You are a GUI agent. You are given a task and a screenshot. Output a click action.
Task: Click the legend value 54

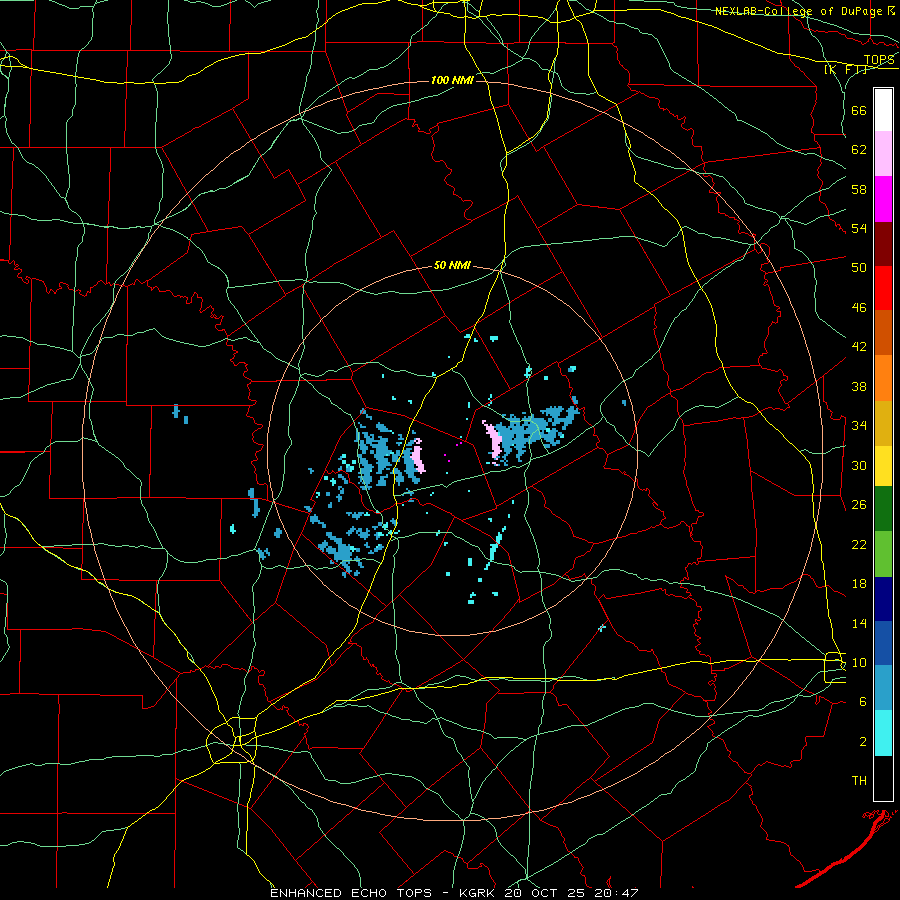[x=859, y=229]
